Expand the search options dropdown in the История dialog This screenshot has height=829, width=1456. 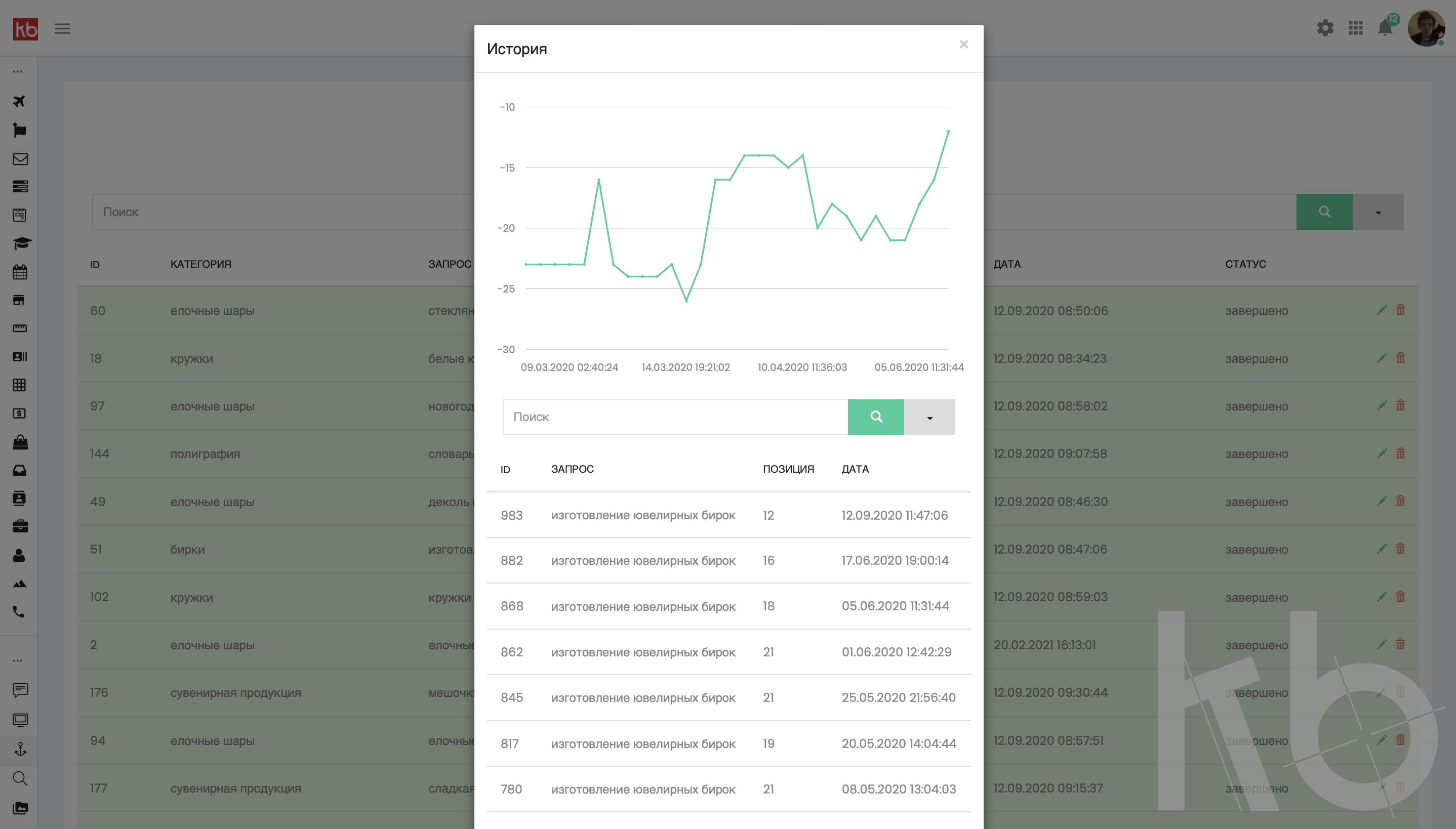click(x=929, y=418)
